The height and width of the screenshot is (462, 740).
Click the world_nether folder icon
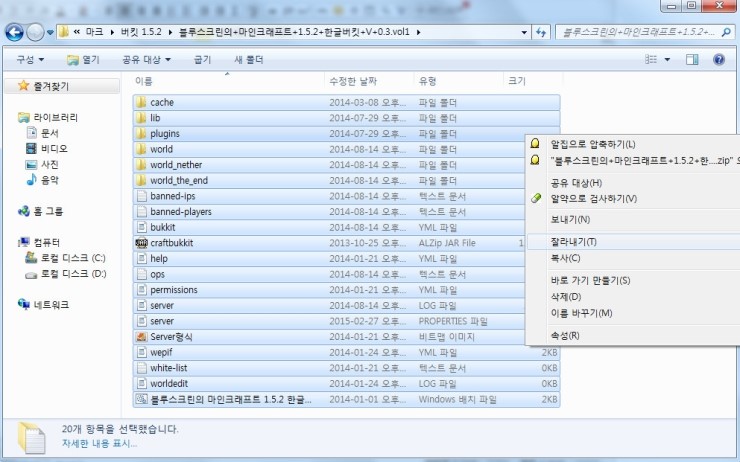[141, 165]
